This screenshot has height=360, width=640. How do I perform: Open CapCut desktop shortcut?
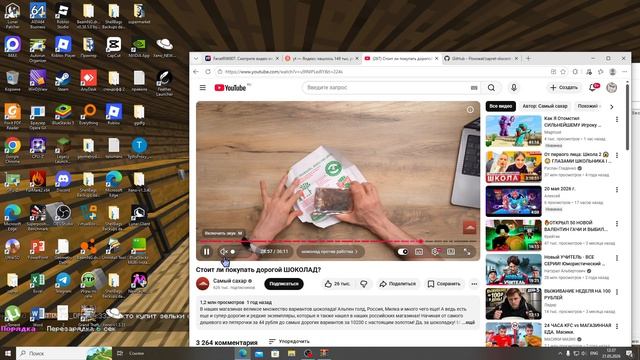coord(113,47)
